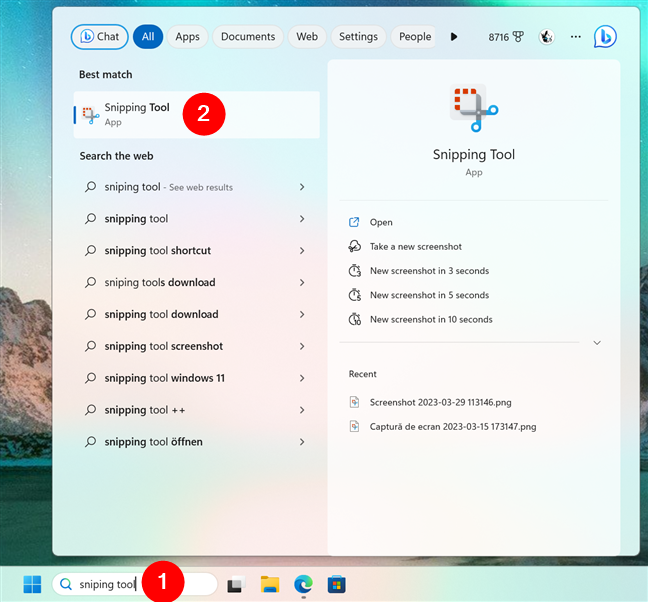Open Microsoft Edge from the taskbar
Viewport: 648px width, 602px height.
tap(302, 585)
